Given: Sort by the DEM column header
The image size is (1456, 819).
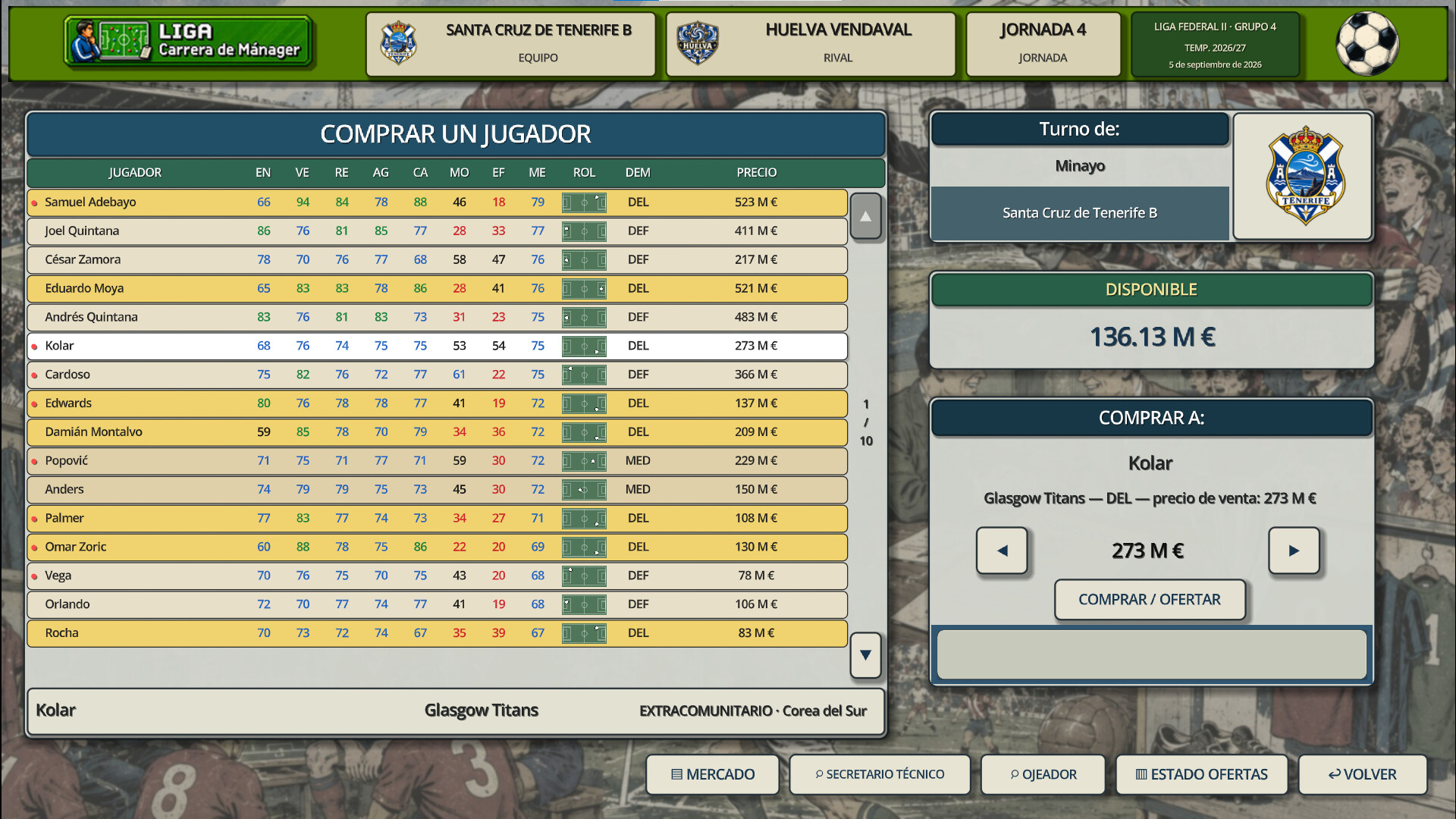Looking at the screenshot, I should (638, 173).
